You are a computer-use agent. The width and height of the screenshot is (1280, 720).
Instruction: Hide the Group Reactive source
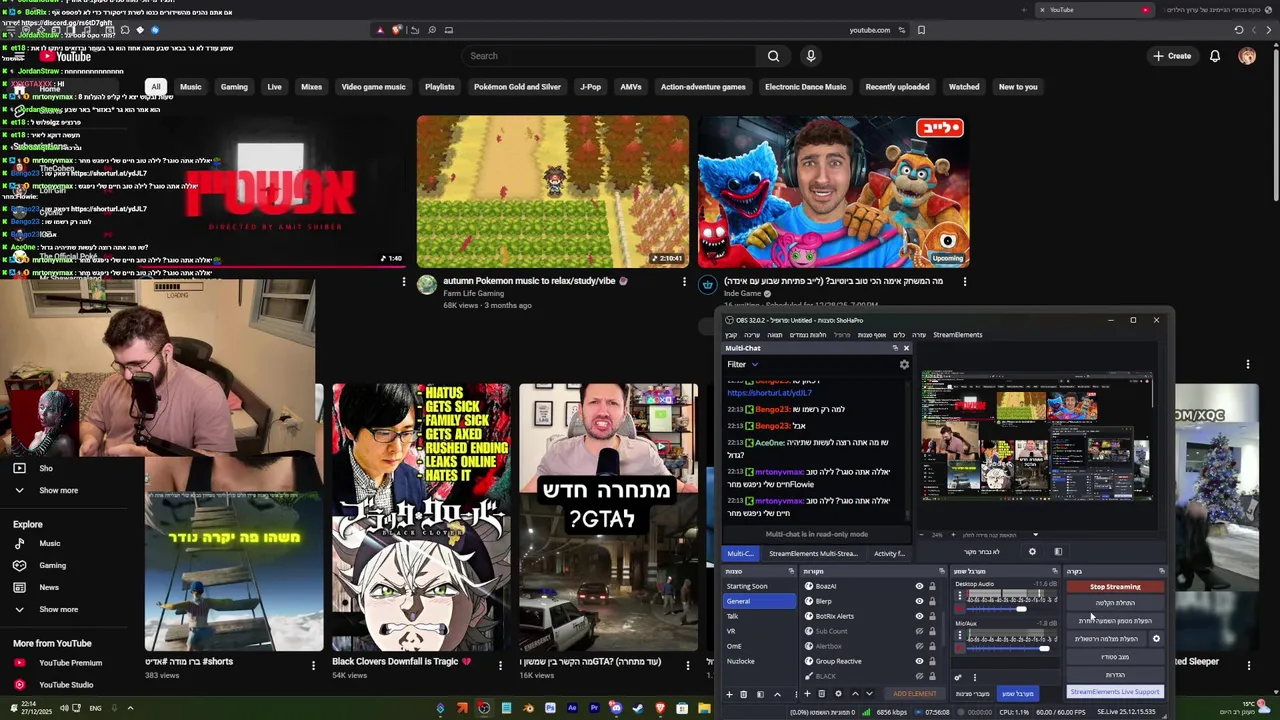click(x=919, y=661)
